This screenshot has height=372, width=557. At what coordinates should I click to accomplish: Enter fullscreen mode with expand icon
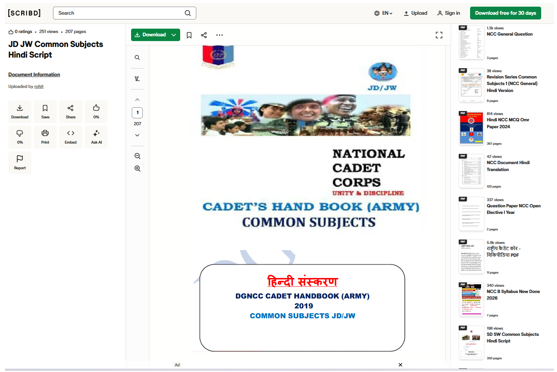tap(439, 35)
